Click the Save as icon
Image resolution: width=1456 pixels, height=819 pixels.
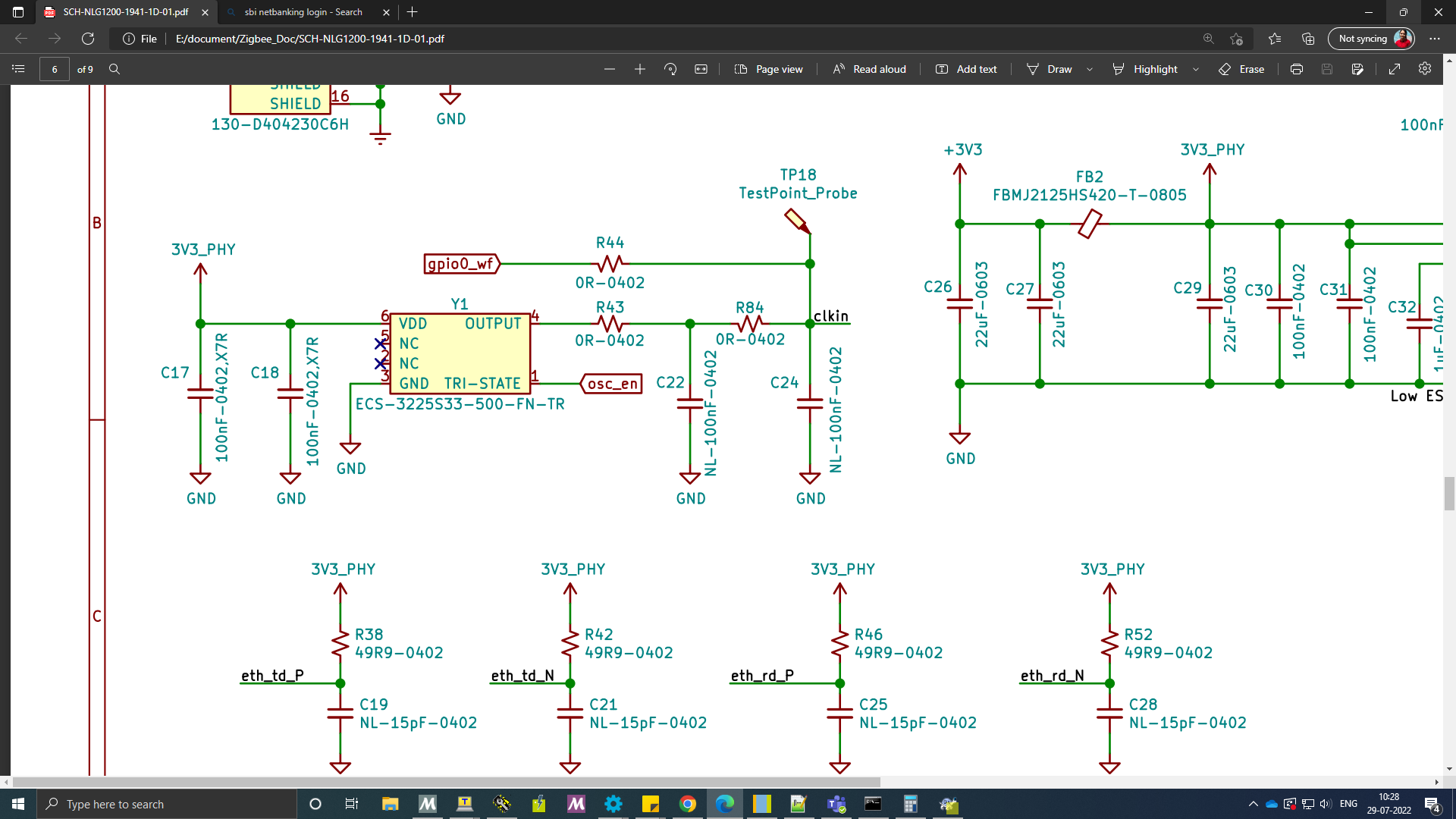[1357, 69]
